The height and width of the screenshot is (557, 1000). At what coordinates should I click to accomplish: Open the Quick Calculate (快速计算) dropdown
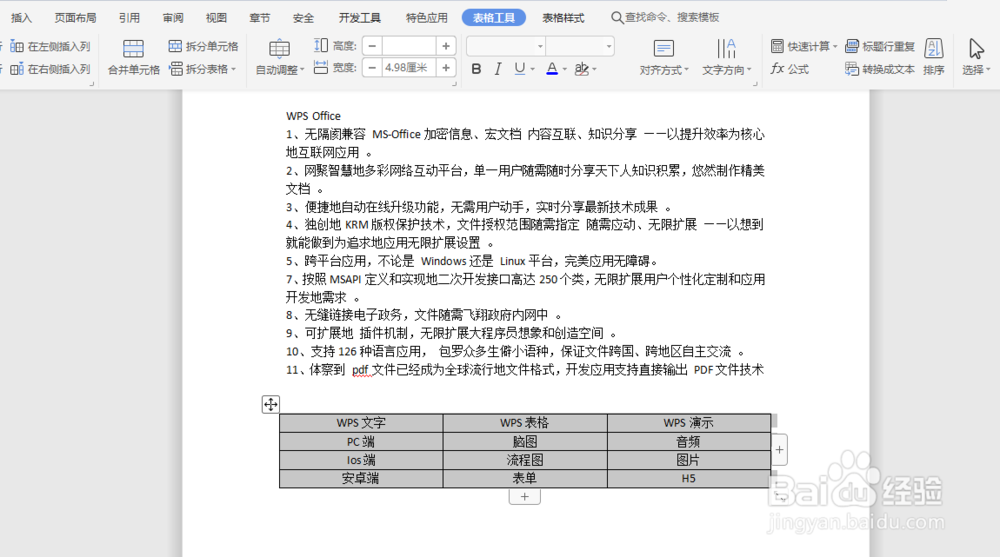click(804, 46)
